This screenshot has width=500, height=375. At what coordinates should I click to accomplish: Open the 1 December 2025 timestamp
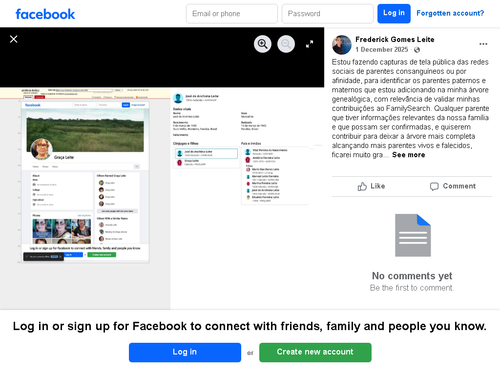coord(382,50)
